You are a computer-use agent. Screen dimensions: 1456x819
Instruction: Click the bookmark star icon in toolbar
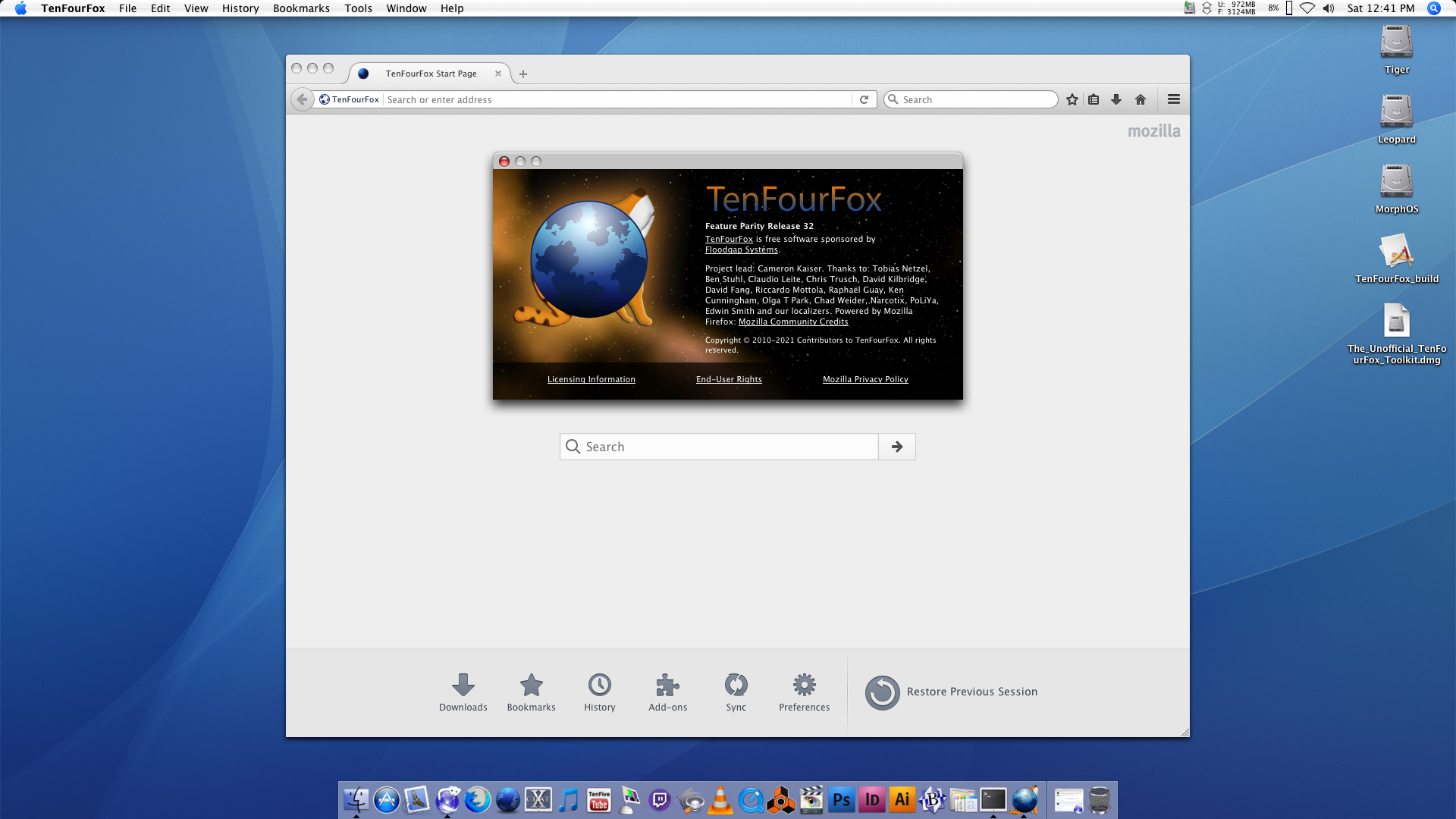(x=1072, y=99)
